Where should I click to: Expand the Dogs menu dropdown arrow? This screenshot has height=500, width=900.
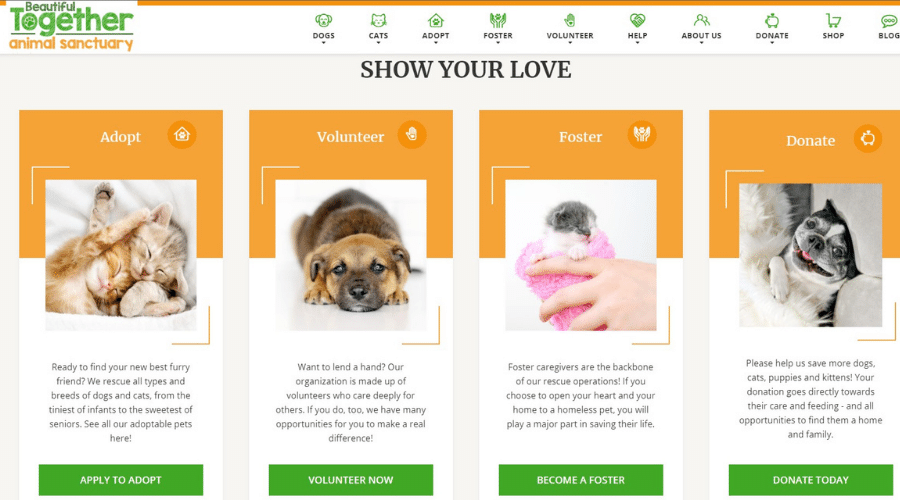pos(323,43)
